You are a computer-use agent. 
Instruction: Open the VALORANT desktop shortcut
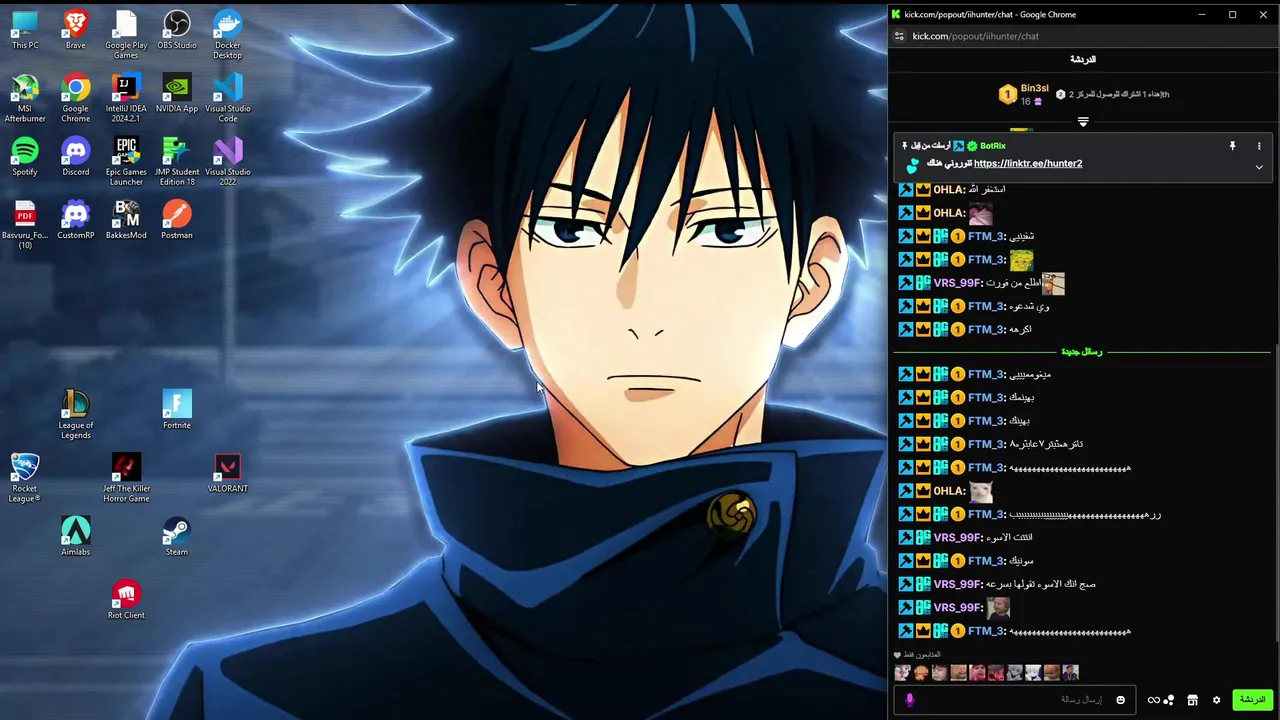[228, 472]
